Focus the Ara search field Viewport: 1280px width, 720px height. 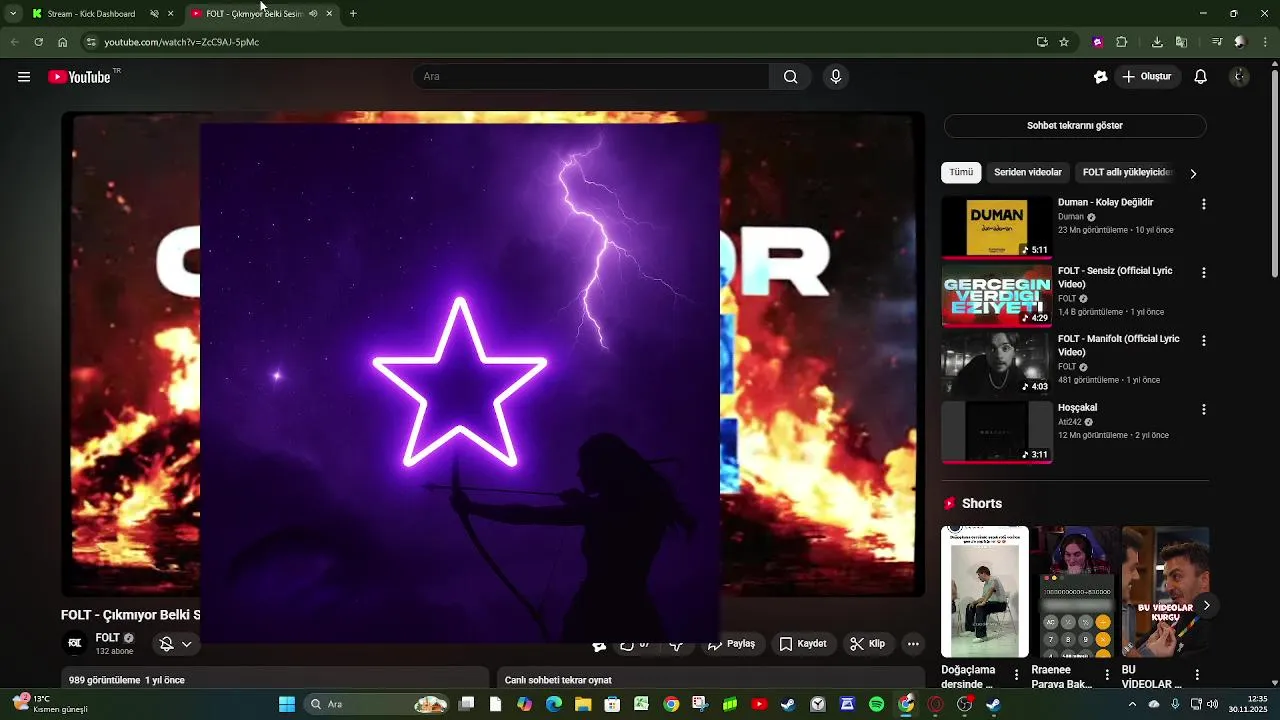click(x=590, y=77)
